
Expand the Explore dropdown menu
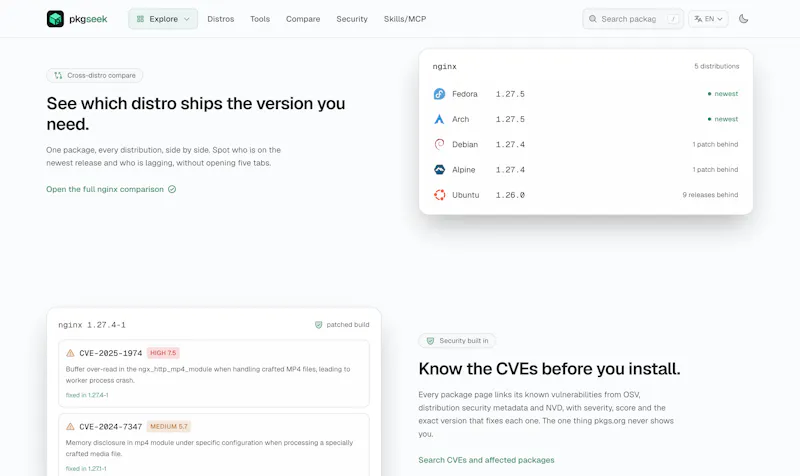tap(163, 19)
